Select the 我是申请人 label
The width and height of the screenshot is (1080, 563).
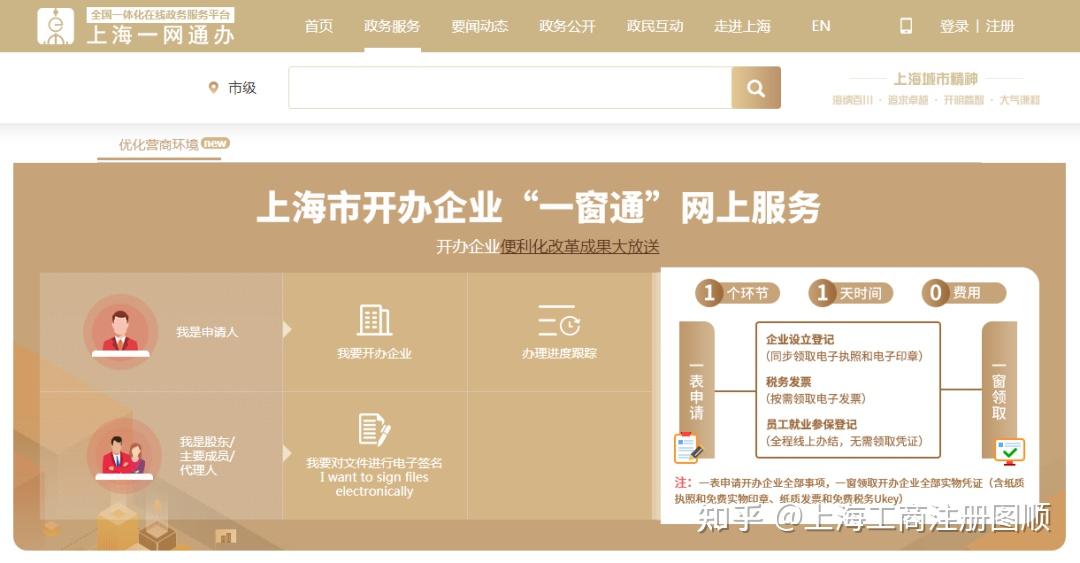207,332
